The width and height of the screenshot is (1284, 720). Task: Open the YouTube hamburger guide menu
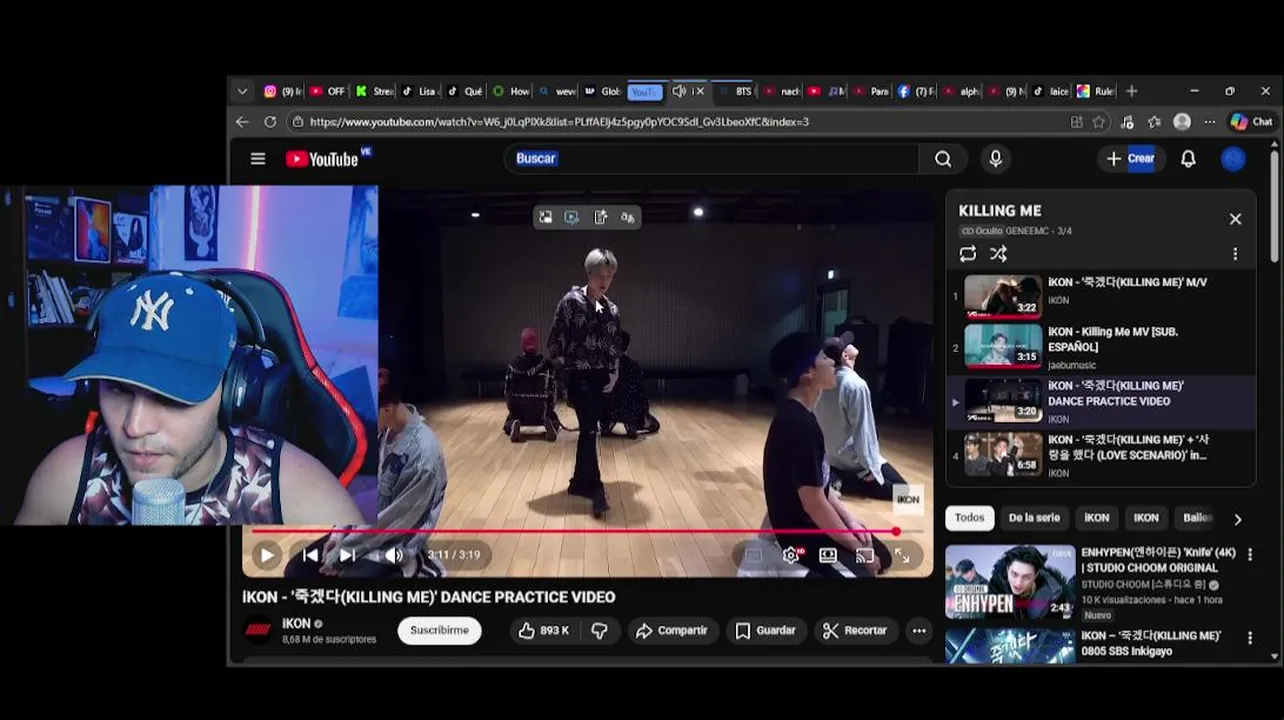[258, 159]
